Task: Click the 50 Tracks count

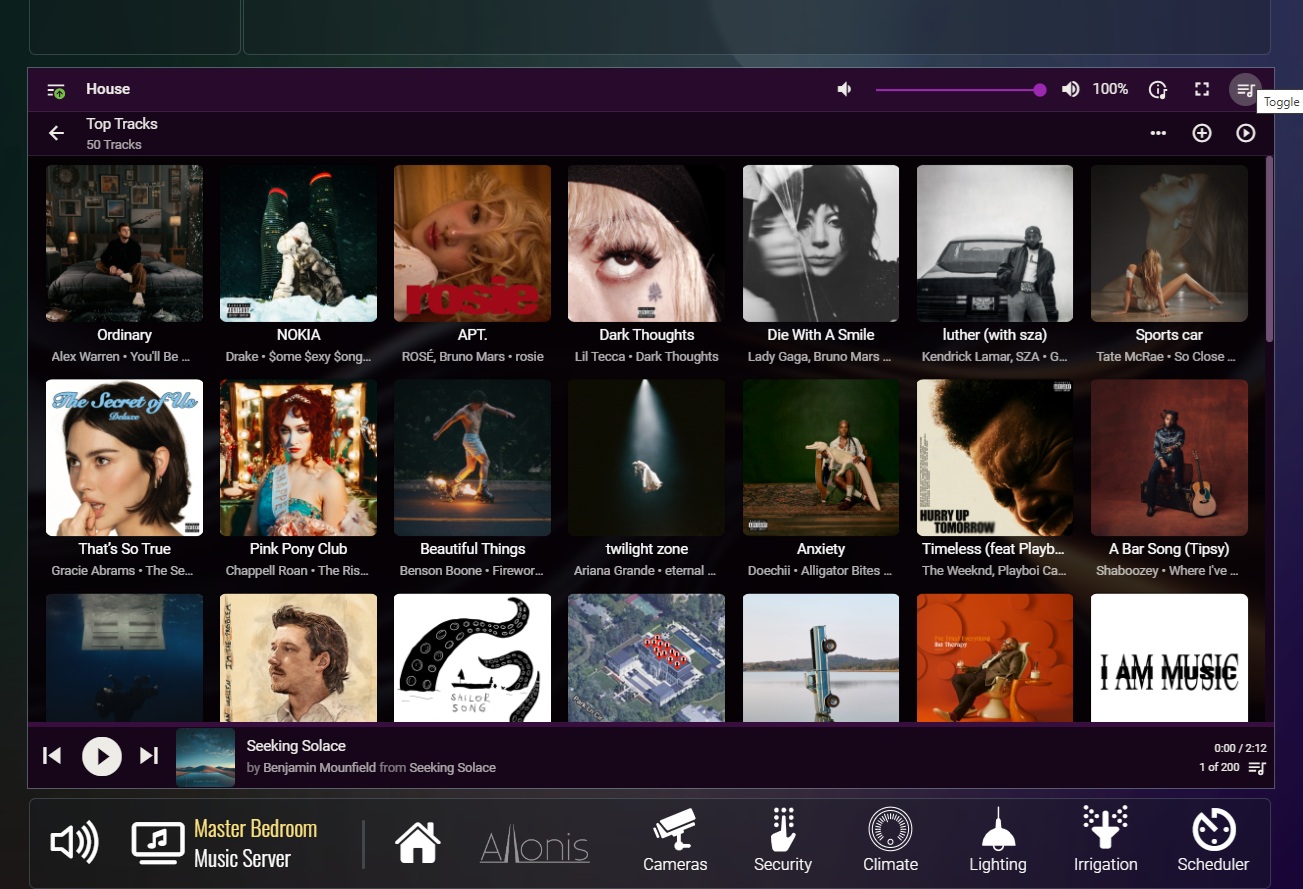Action: (x=114, y=145)
